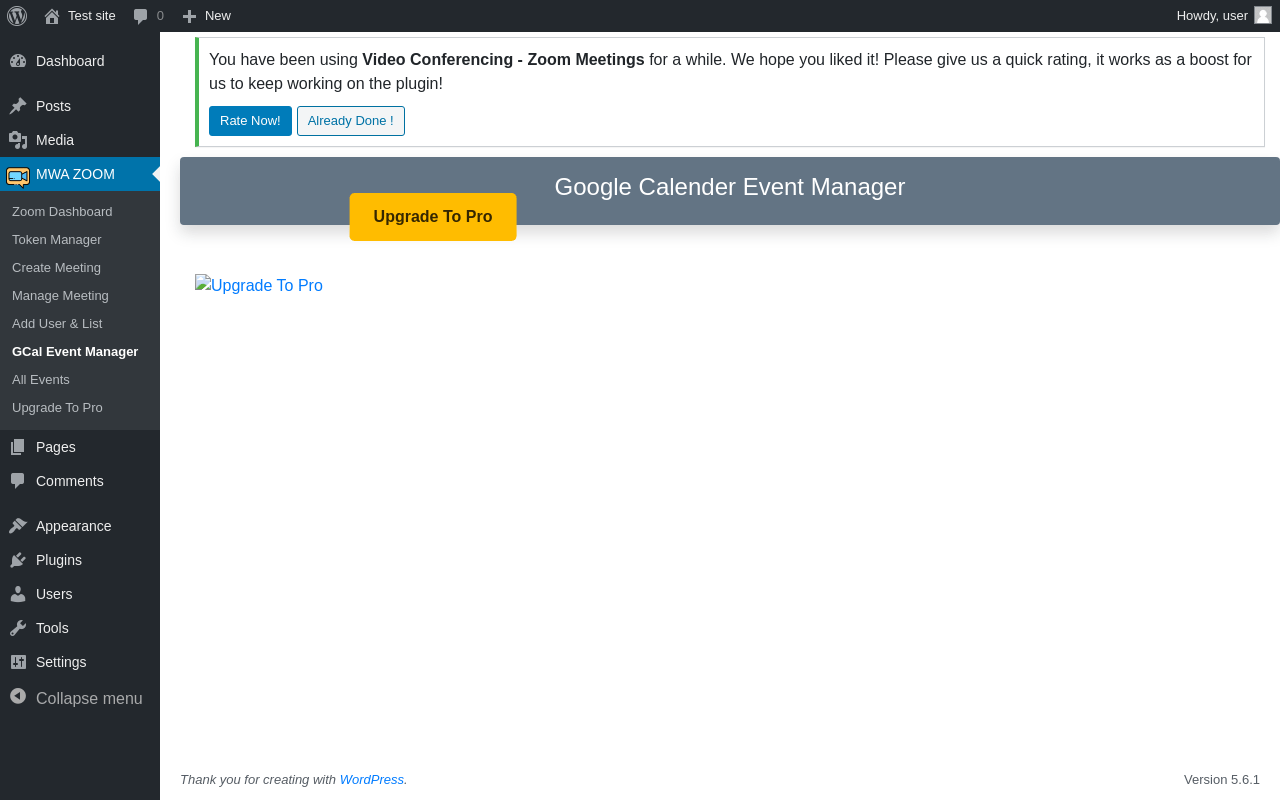The width and height of the screenshot is (1280, 800).
Task: Click the Appearance paintbrush icon
Action: pos(18,526)
